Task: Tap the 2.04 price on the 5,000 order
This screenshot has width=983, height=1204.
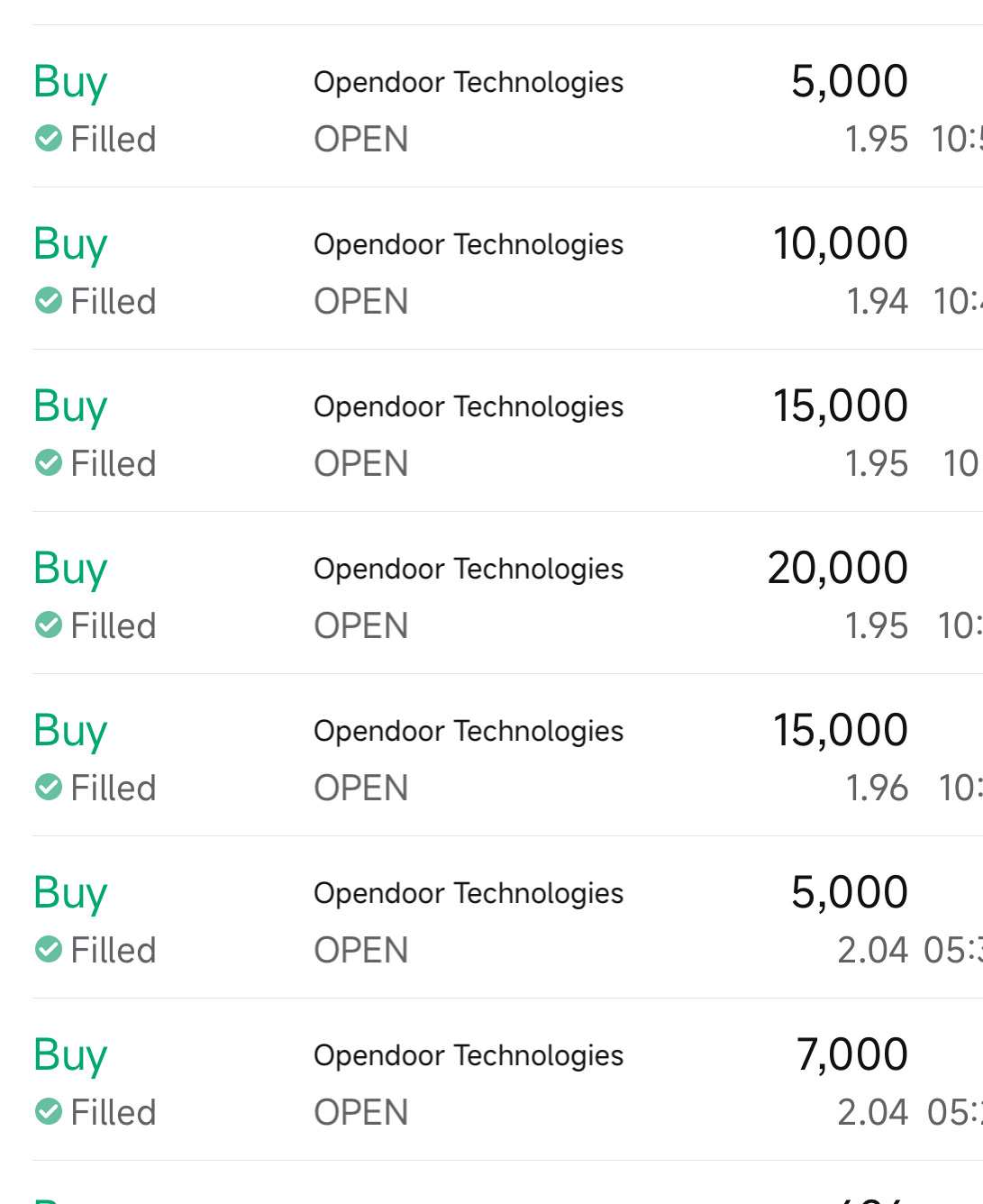Action: [872, 950]
